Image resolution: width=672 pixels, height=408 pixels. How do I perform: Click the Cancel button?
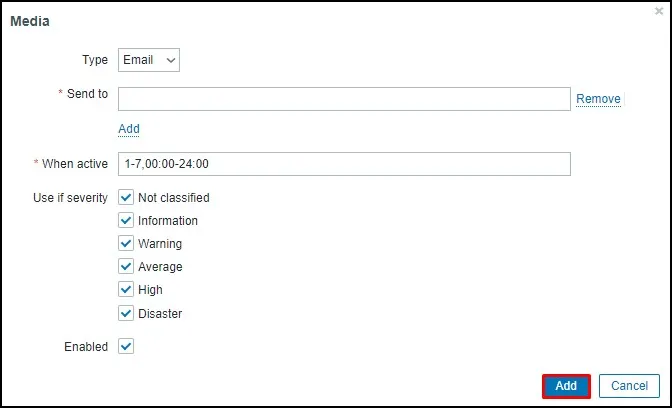pyautogui.click(x=629, y=386)
